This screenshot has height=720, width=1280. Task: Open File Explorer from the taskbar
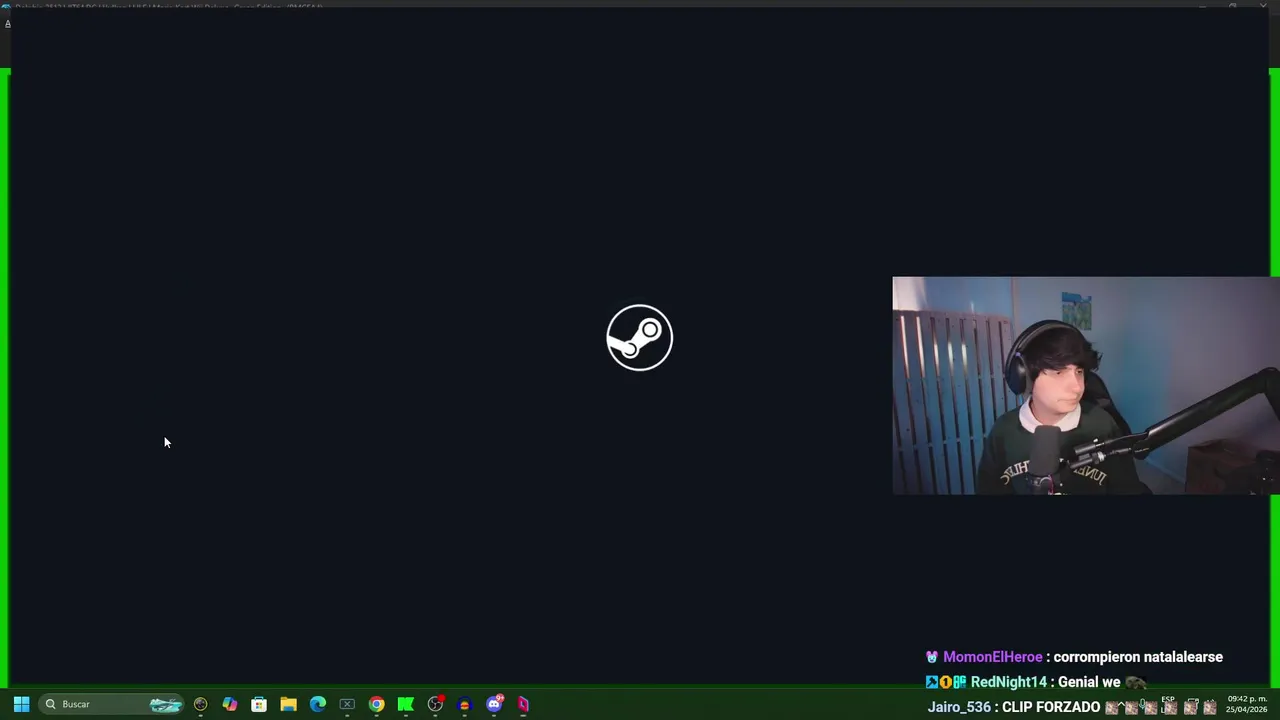pos(288,704)
